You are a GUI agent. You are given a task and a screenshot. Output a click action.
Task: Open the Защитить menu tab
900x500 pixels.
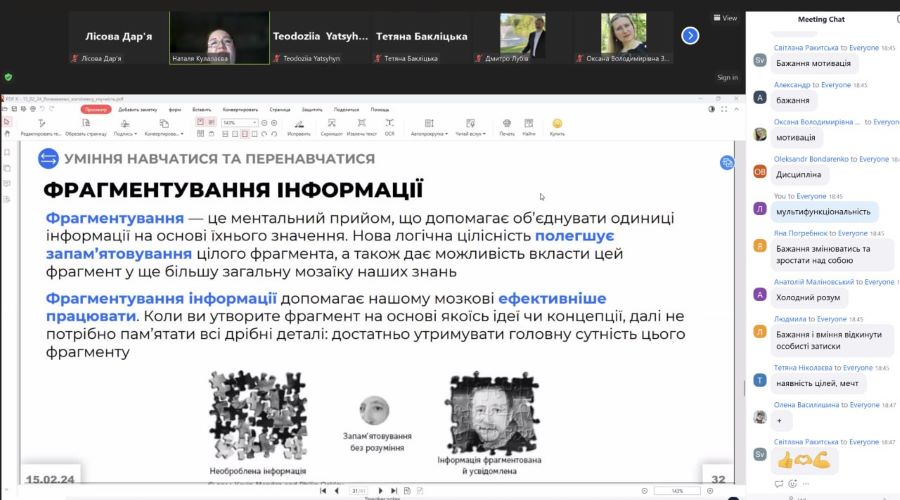pyautogui.click(x=312, y=109)
